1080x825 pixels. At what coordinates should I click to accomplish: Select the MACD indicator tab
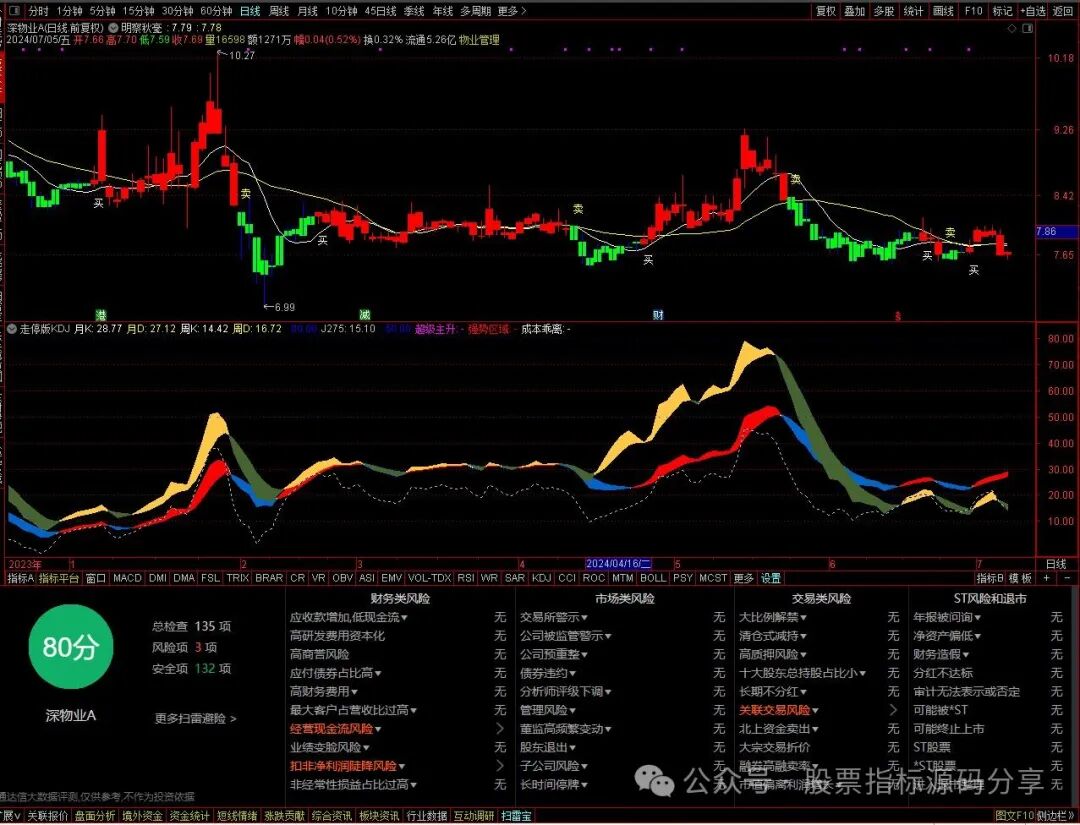[x=127, y=578]
